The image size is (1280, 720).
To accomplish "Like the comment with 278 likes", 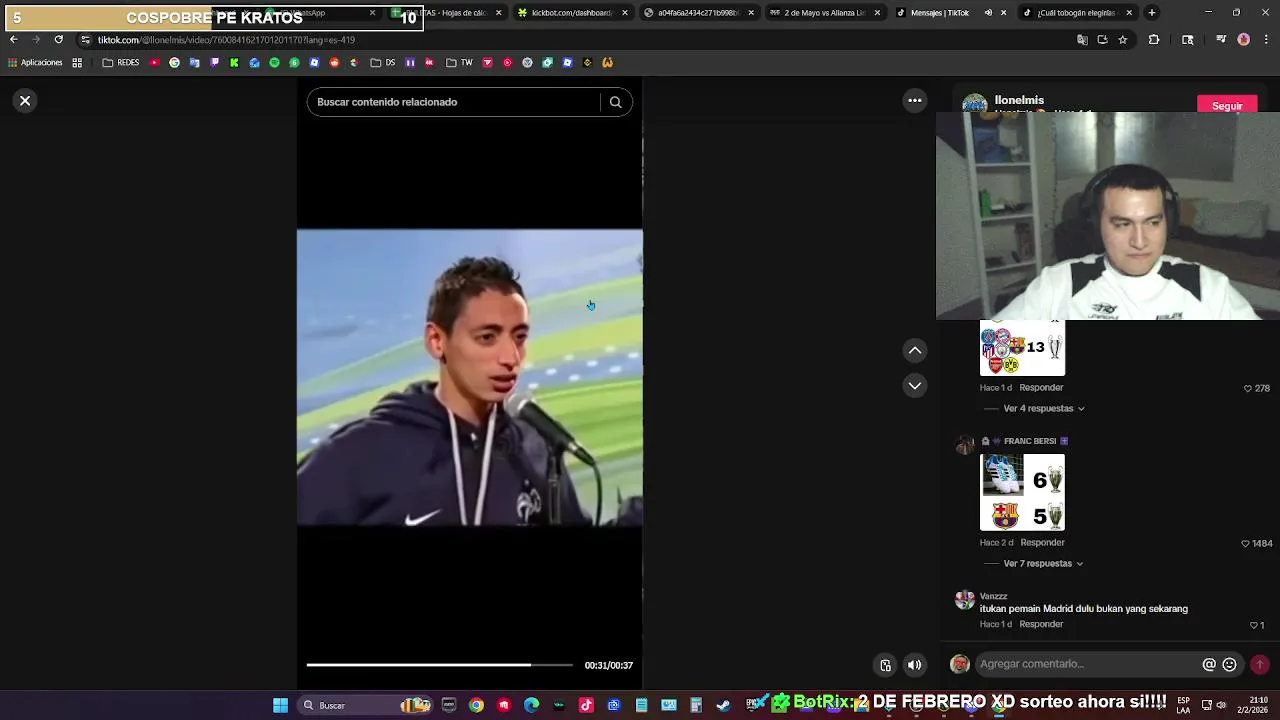I will pyautogui.click(x=1247, y=388).
